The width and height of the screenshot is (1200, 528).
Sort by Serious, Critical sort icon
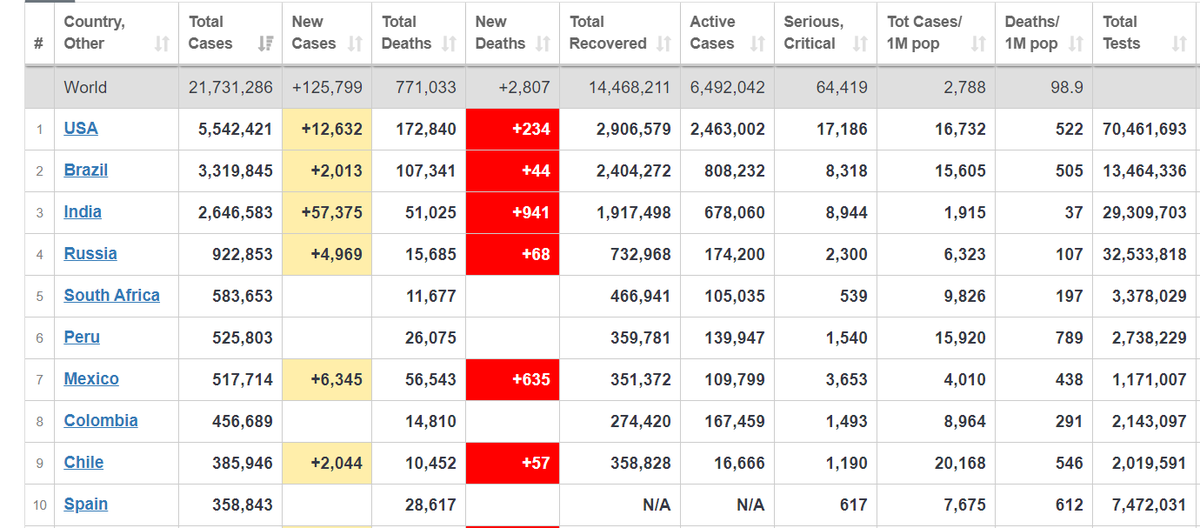(860, 44)
